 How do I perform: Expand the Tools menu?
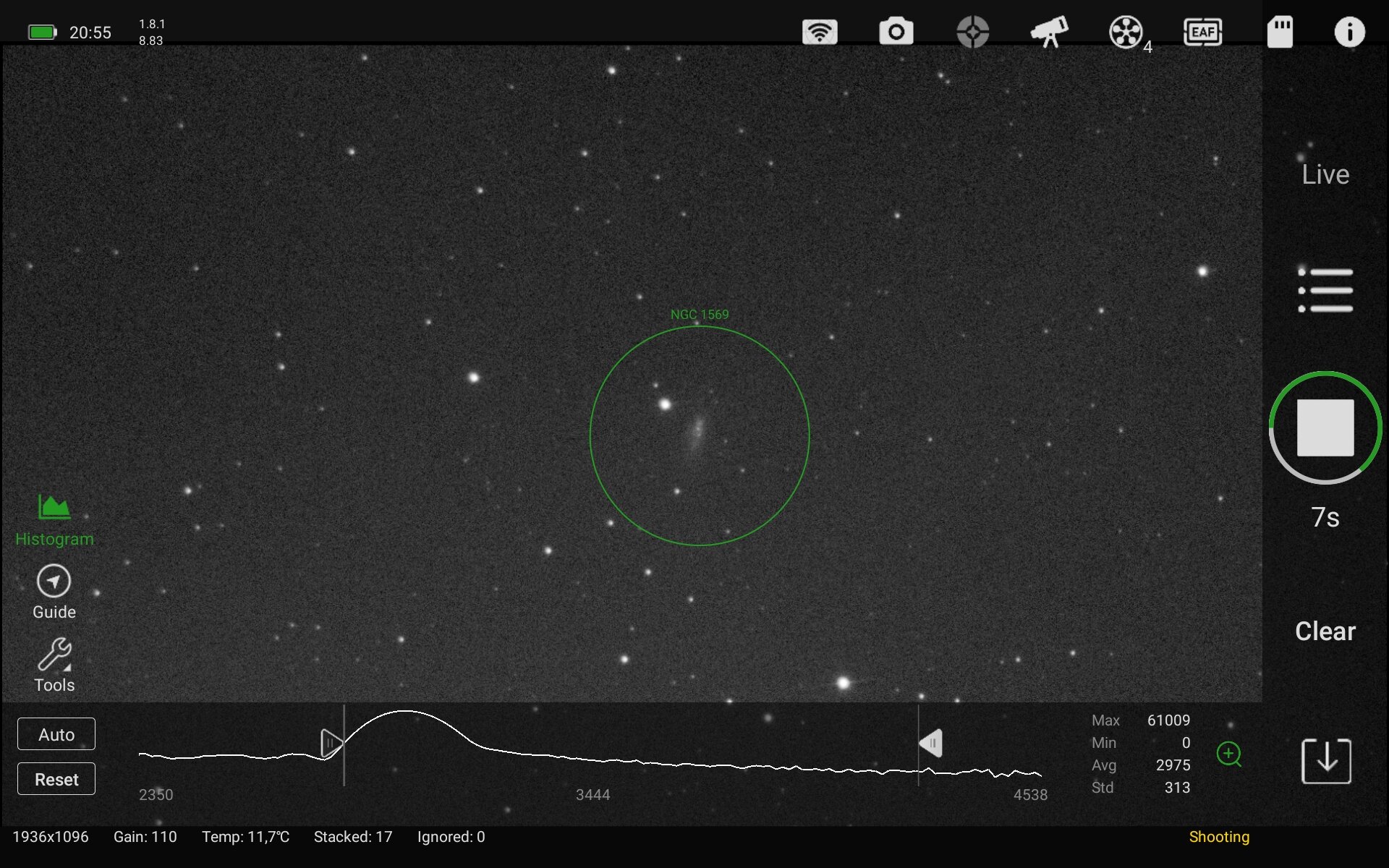[x=54, y=665]
